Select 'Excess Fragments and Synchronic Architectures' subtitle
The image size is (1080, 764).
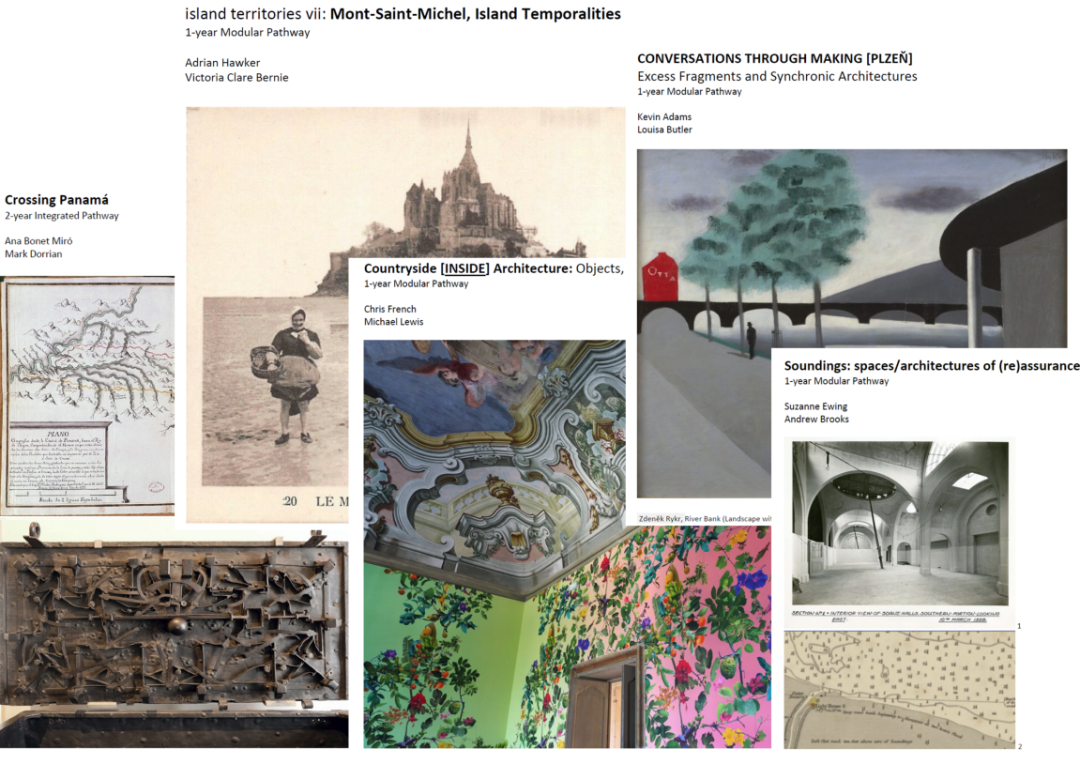coord(777,76)
